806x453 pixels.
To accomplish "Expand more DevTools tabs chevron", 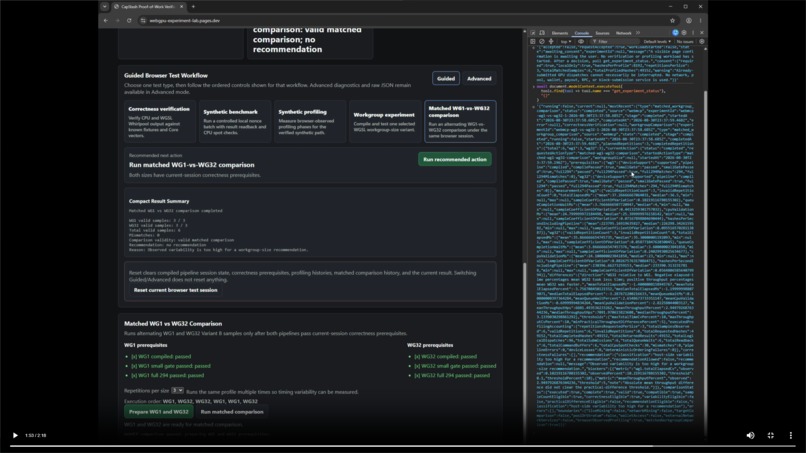I will (x=638, y=33).
